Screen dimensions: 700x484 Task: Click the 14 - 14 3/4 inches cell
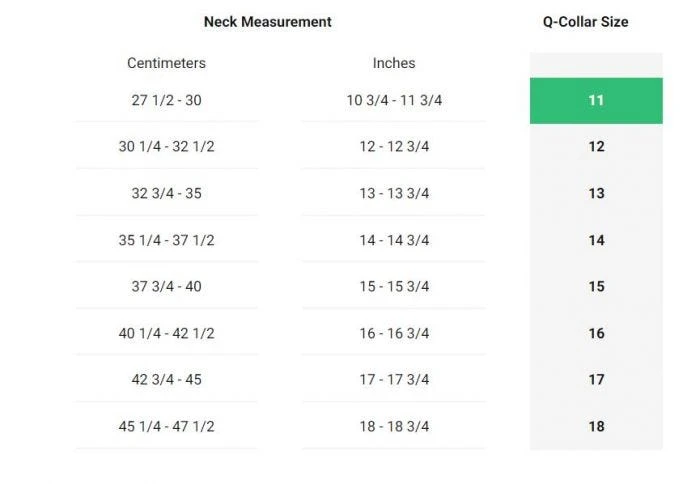[x=394, y=240]
